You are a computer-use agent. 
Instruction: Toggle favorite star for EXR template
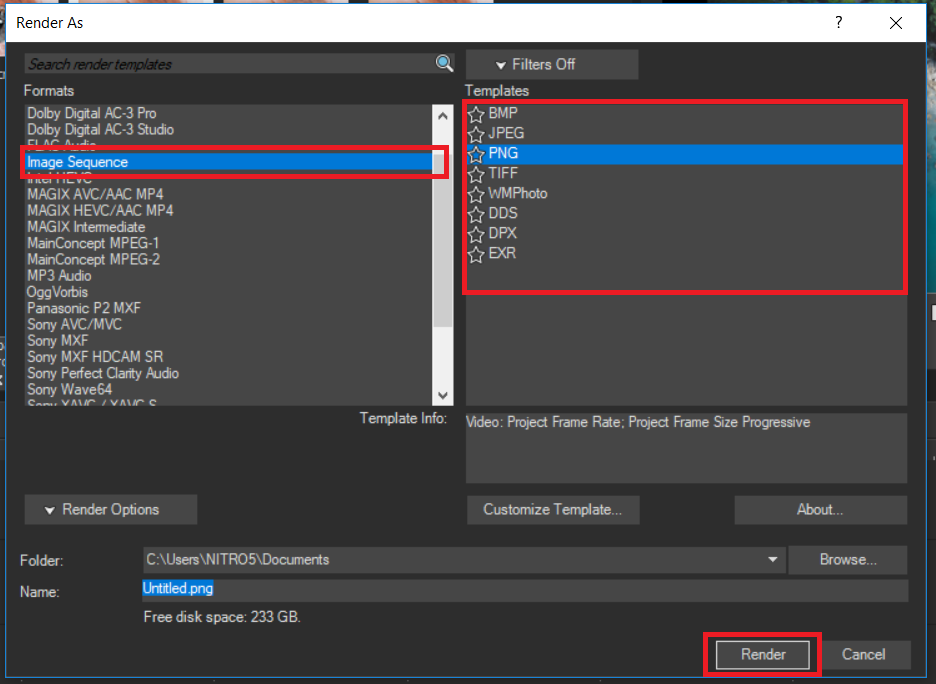[x=476, y=254]
